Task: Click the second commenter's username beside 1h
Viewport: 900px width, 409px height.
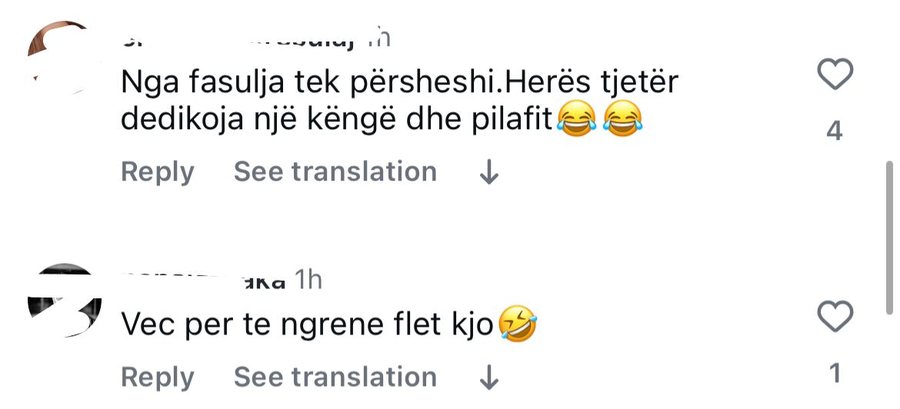Action: click(x=200, y=280)
